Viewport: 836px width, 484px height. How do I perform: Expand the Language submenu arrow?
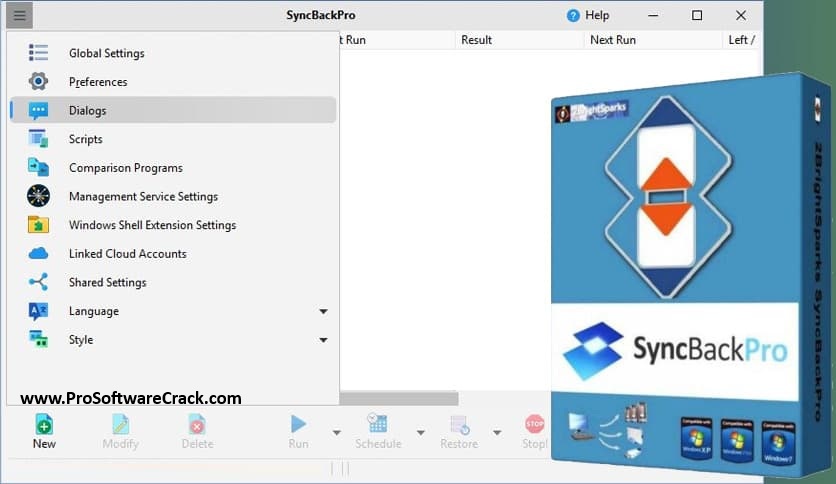coord(323,311)
